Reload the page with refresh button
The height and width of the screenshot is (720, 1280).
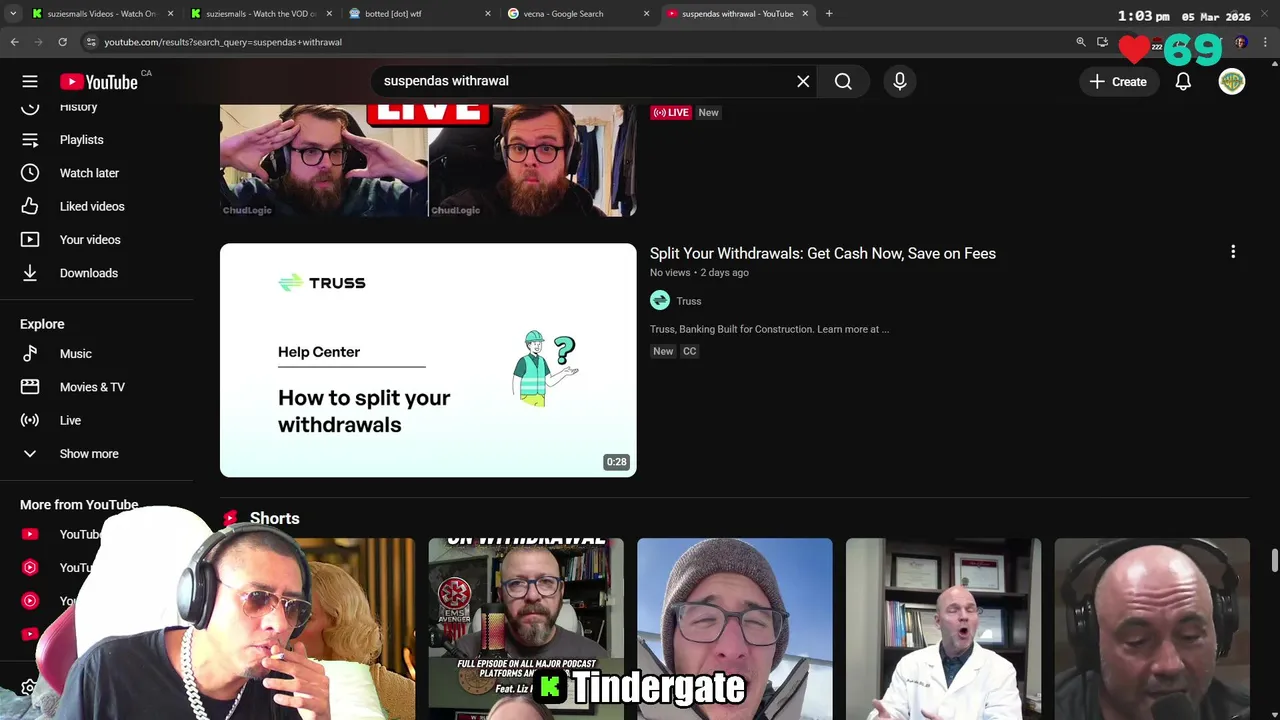62,42
